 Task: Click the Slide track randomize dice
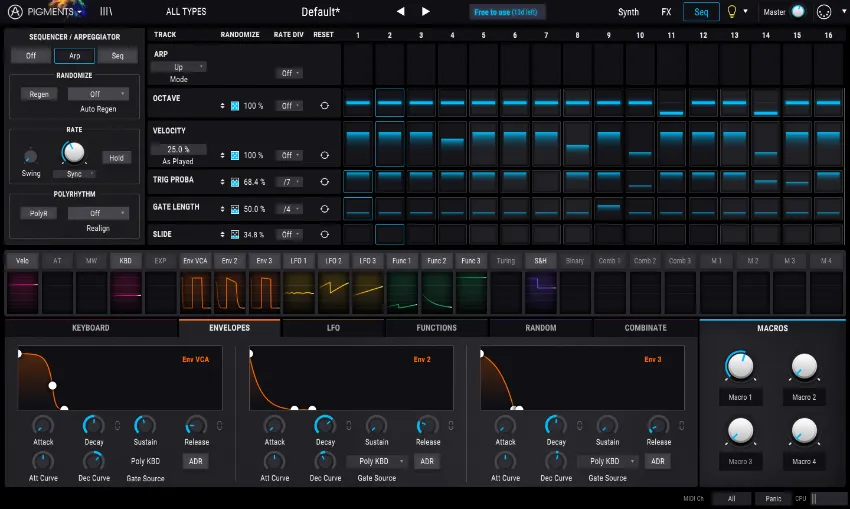(x=235, y=235)
